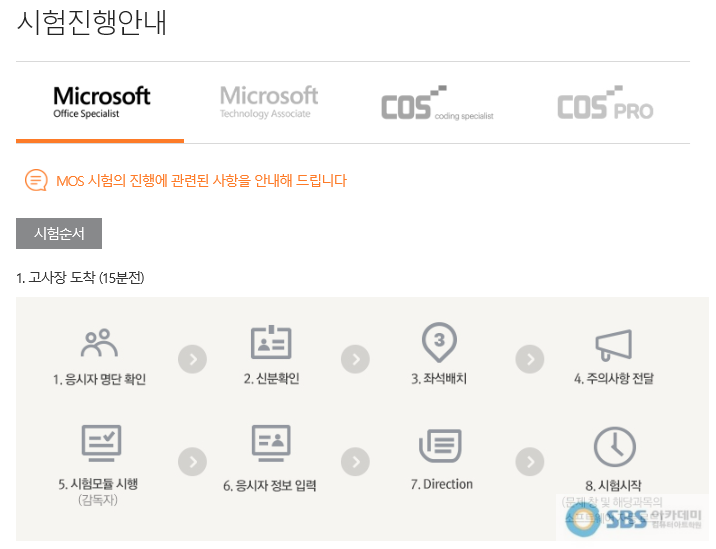Viewport: 716px width, 549px height.
Task: Click arrow between 좌석배치 and 주의사항 전달
Action: click(x=530, y=359)
